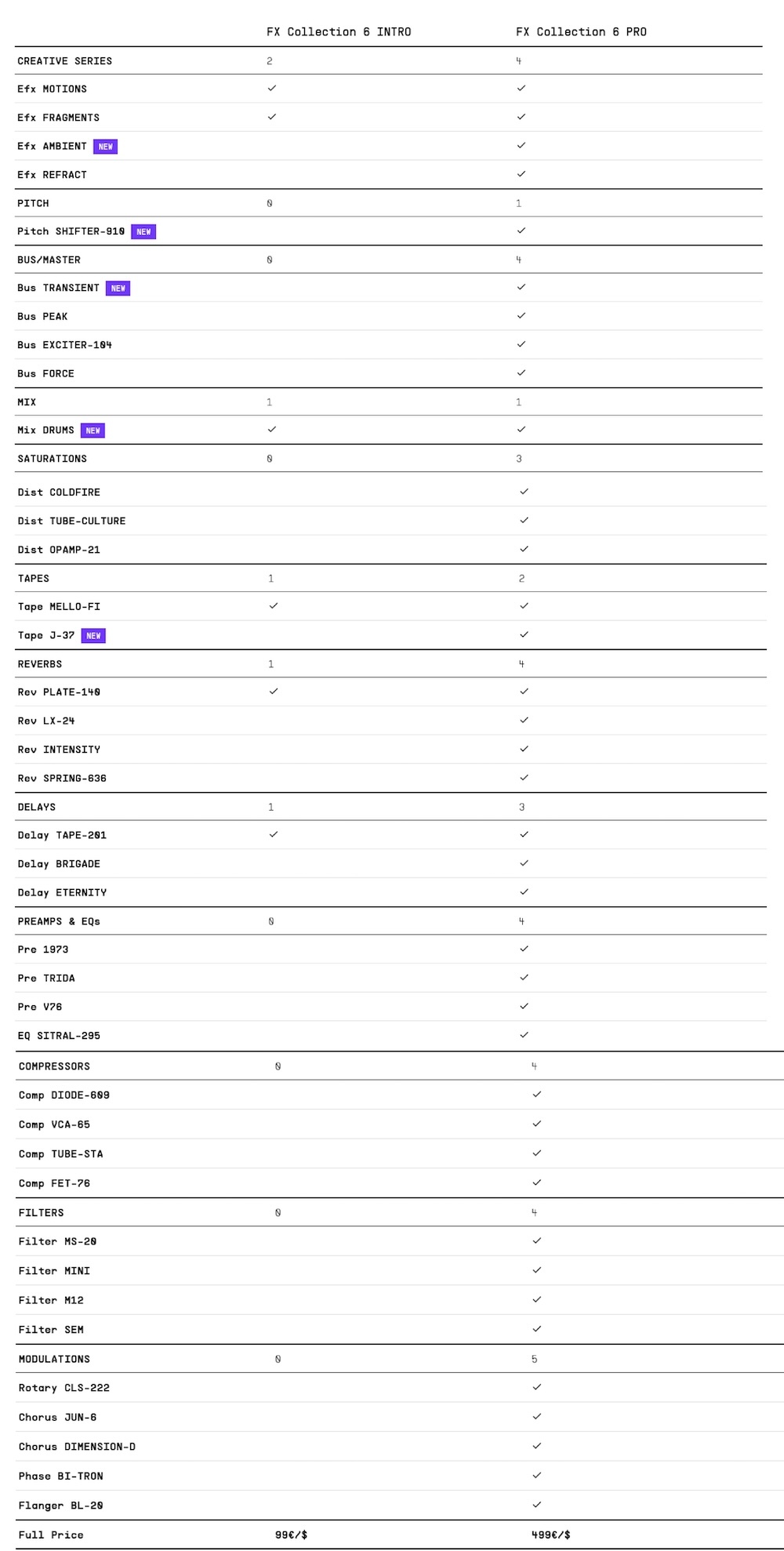The height and width of the screenshot is (1551, 784).
Task: Click the 499€/$ PRO price
Action: (x=550, y=1535)
